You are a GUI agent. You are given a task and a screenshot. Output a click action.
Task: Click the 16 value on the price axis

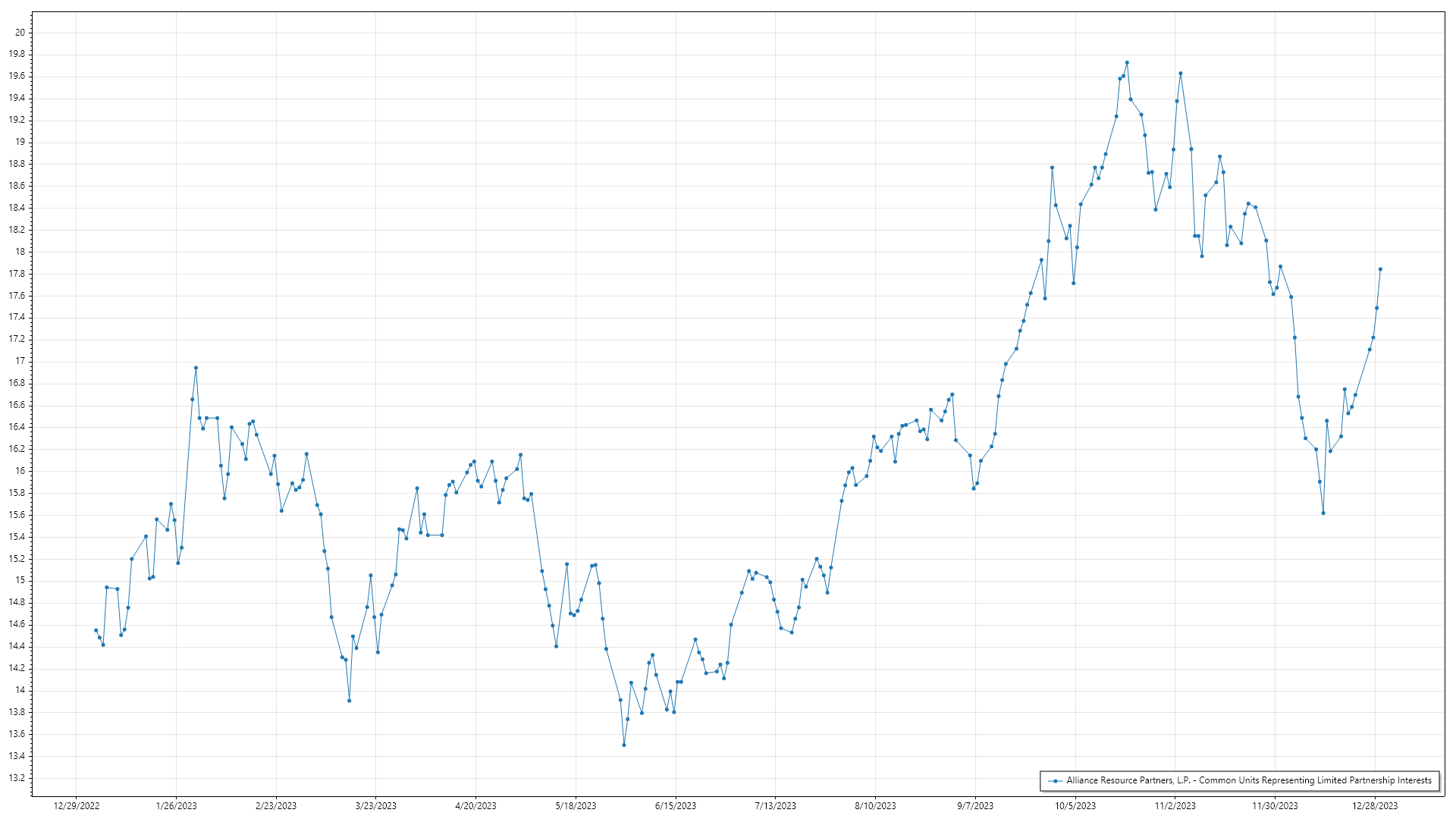(20, 471)
